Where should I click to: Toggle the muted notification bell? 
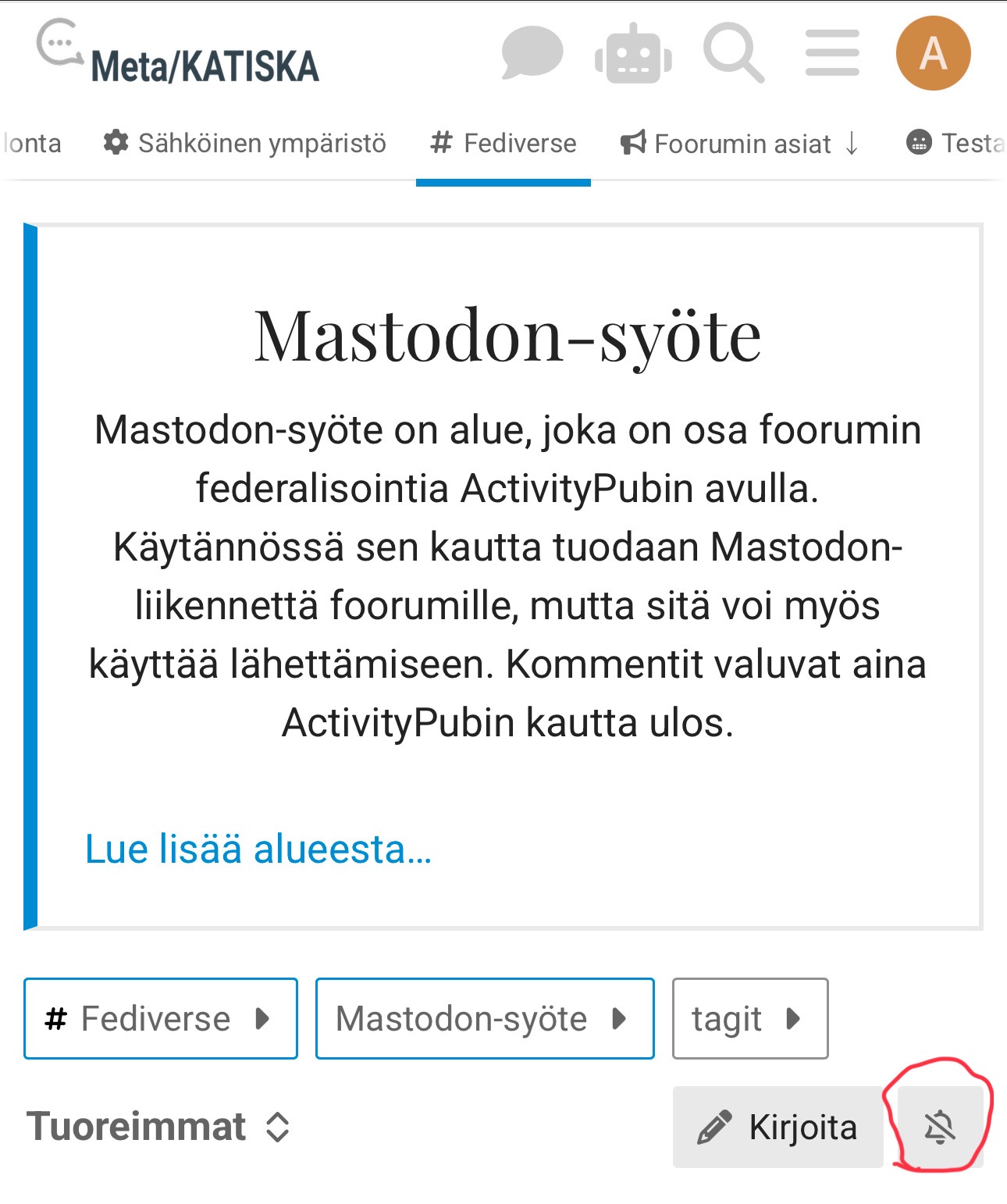tap(940, 1127)
